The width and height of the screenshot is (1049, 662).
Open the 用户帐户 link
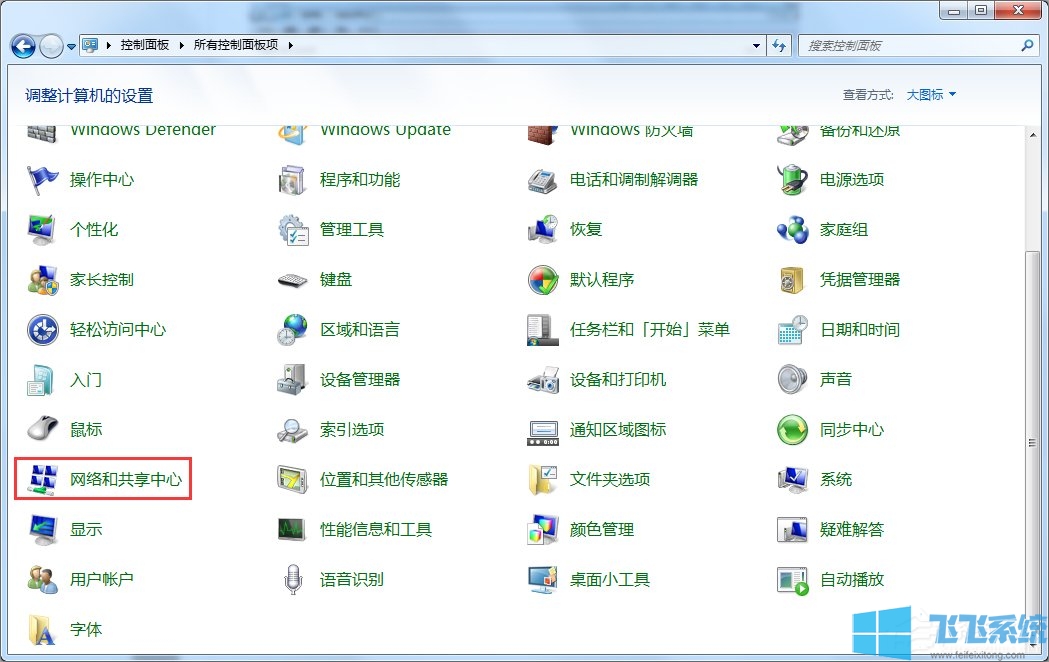[x=101, y=580]
